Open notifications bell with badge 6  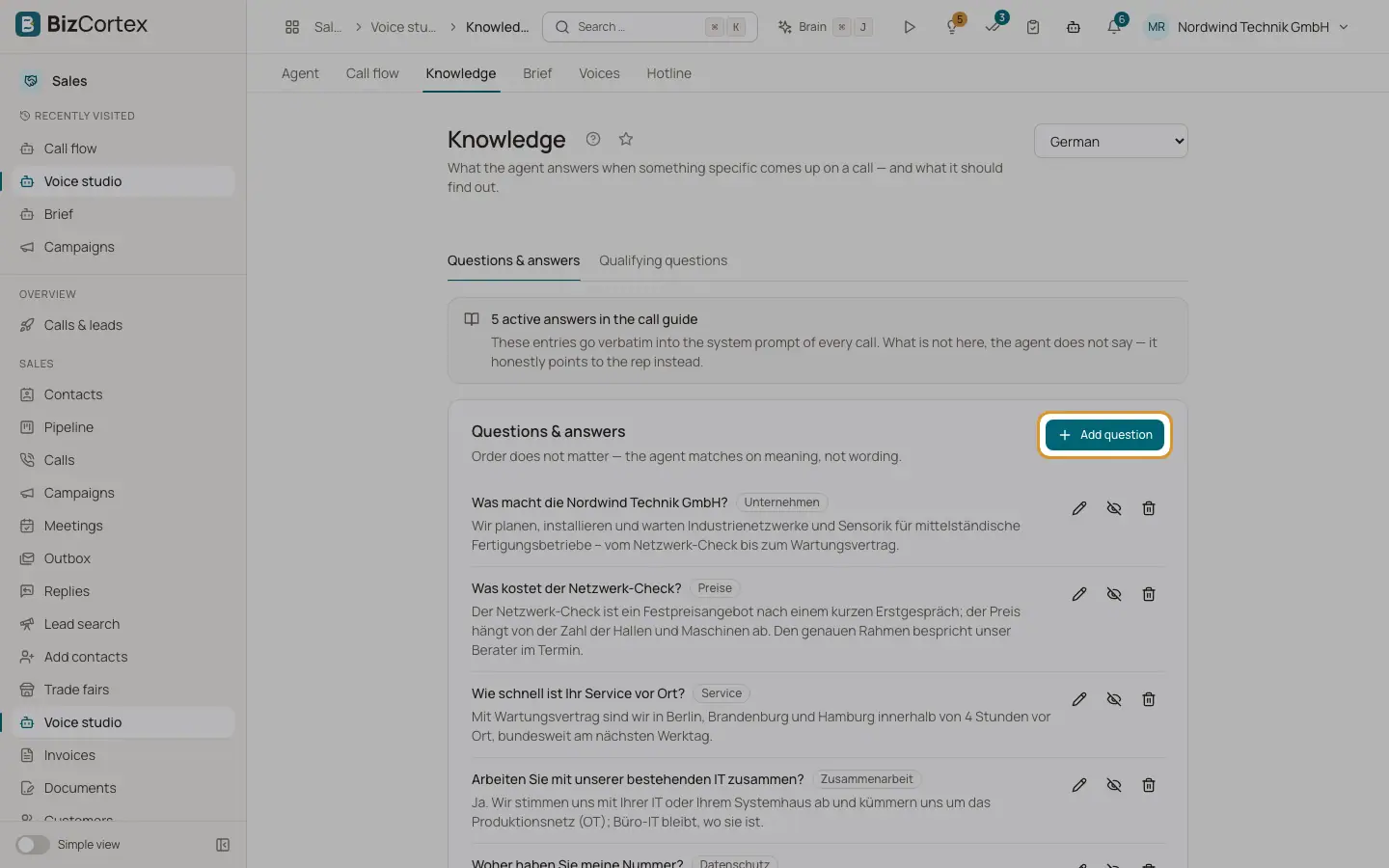(1114, 27)
